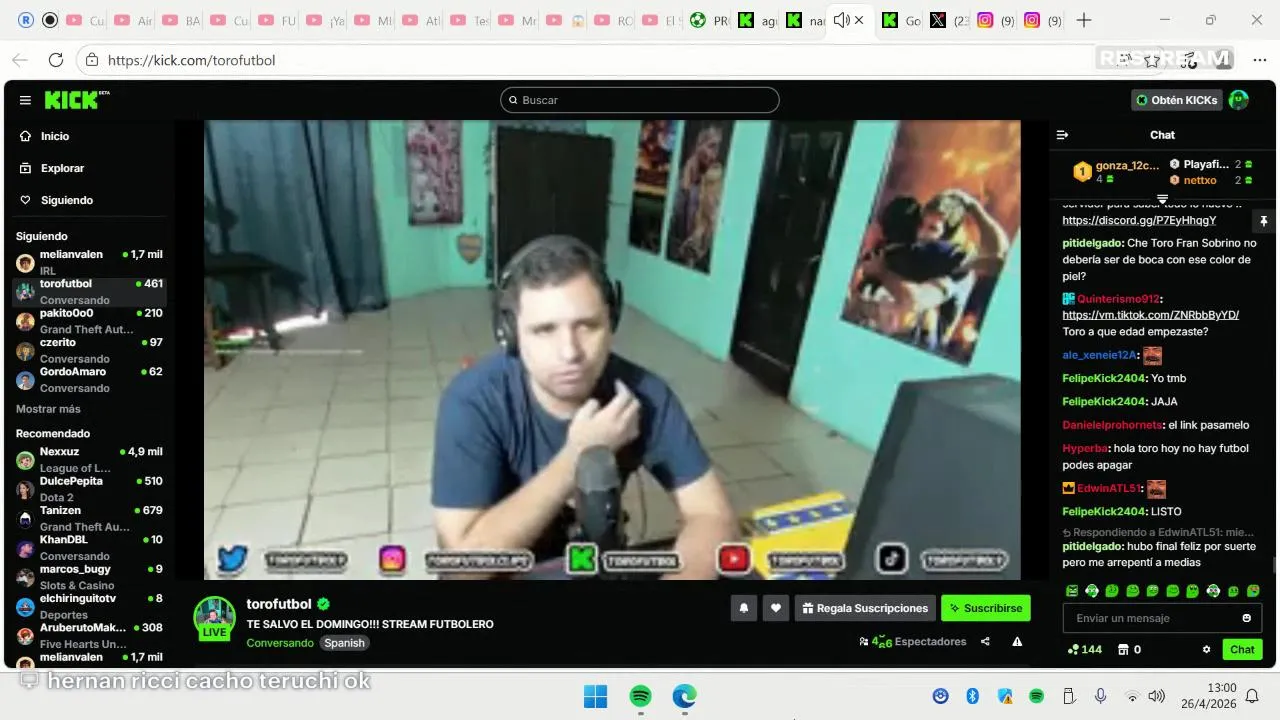Open recommended channel elchiringuitotv
1280x720 pixels.
click(x=89, y=606)
